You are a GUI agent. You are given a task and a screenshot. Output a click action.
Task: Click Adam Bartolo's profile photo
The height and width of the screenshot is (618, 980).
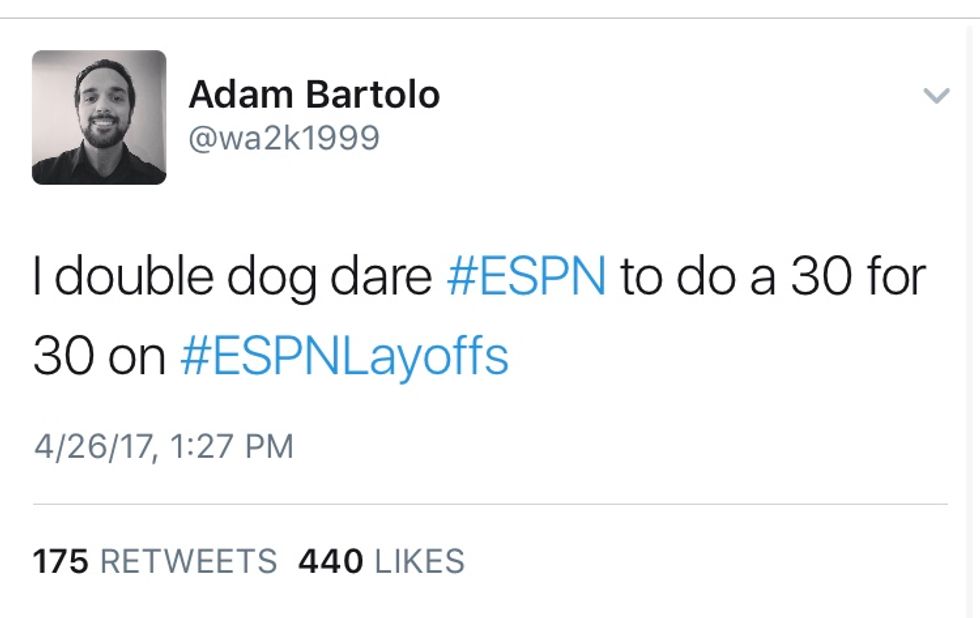(99, 117)
